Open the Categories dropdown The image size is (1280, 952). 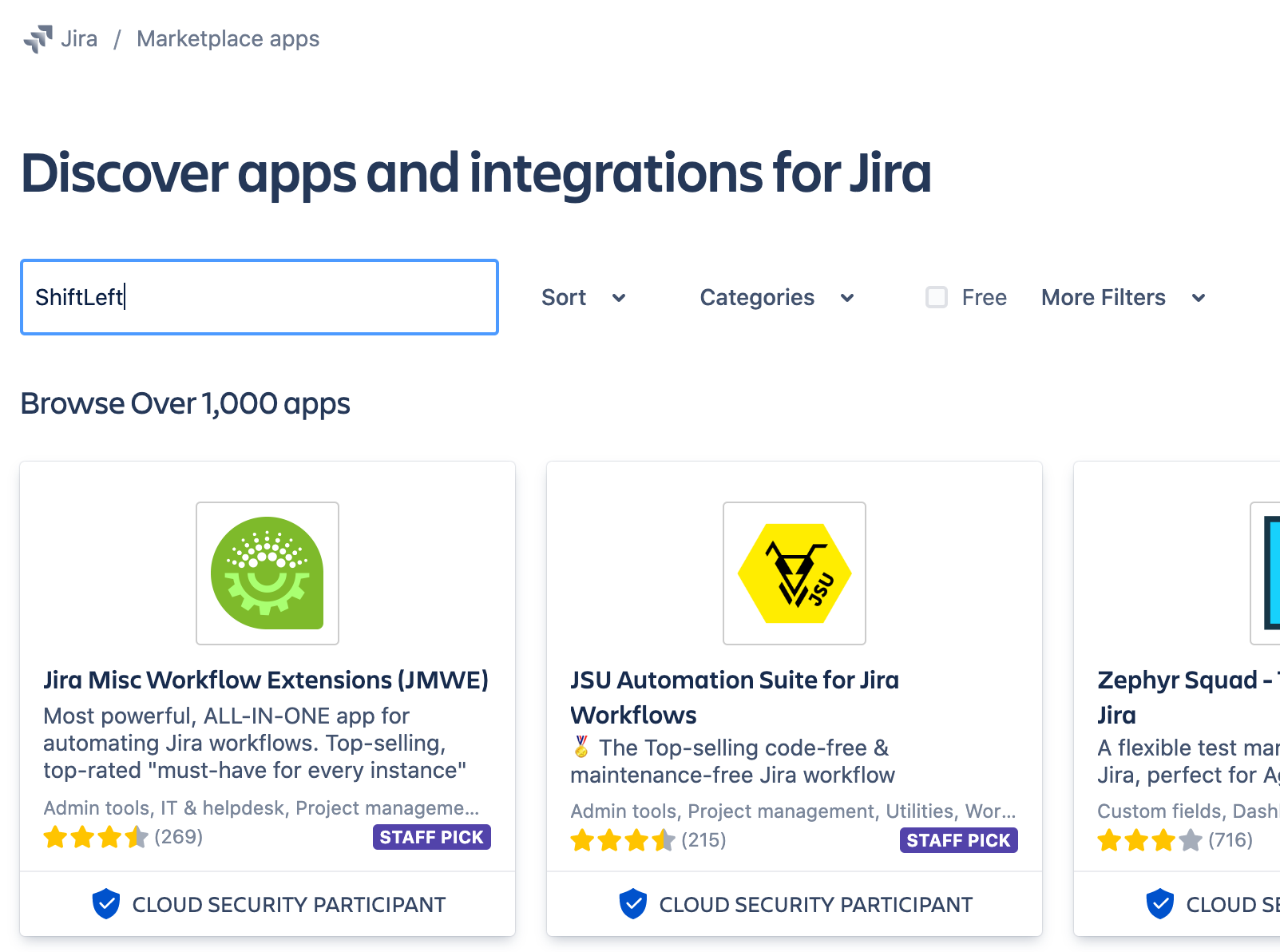click(x=777, y=298)
